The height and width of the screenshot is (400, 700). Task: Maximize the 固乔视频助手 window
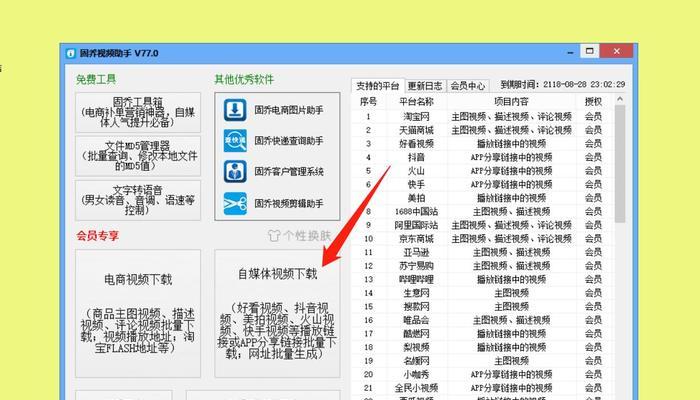click(x=589, y=51)
